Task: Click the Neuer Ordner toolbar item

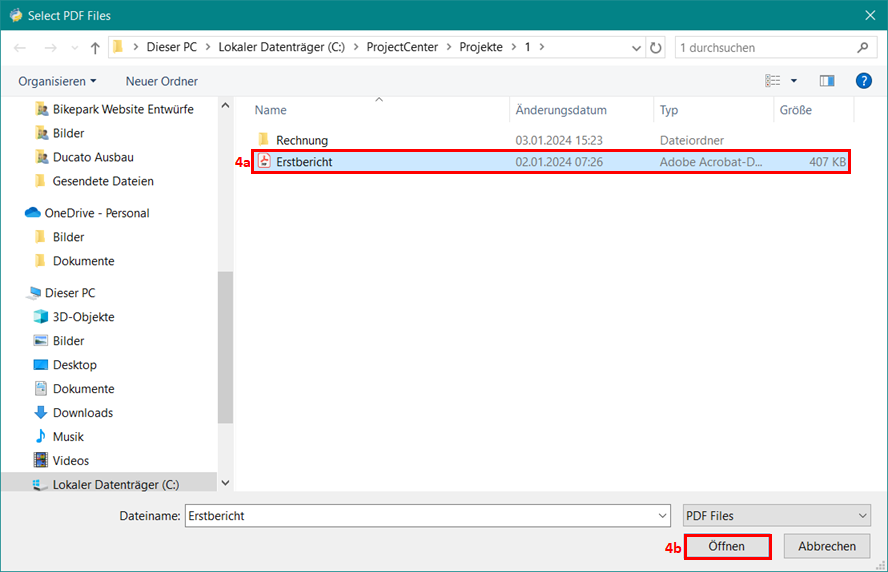Action: [x=161, y=81]
